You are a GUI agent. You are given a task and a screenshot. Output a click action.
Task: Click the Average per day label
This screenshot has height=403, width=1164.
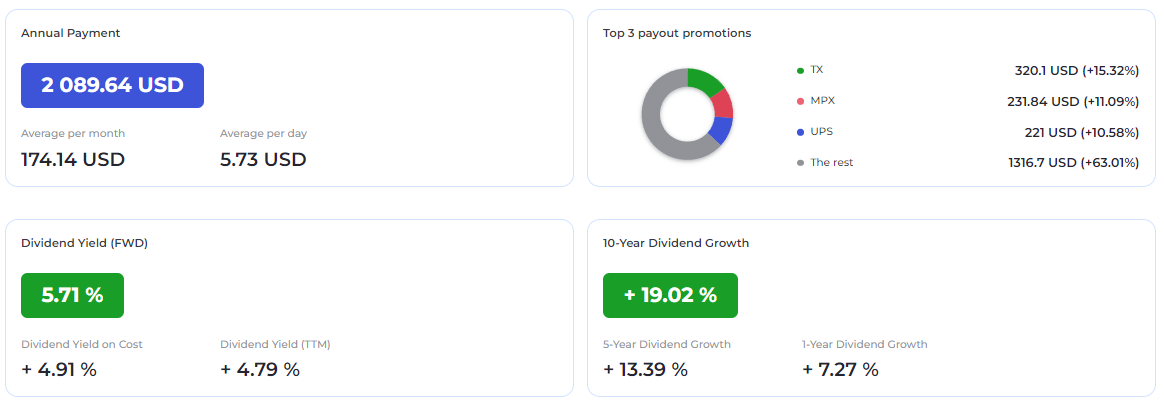pyautogui.click(x=264, y=134)
